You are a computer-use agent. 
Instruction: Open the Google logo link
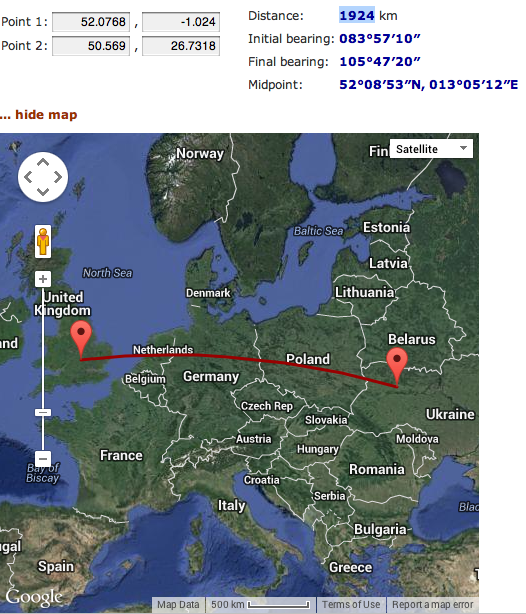coord(34,597)
